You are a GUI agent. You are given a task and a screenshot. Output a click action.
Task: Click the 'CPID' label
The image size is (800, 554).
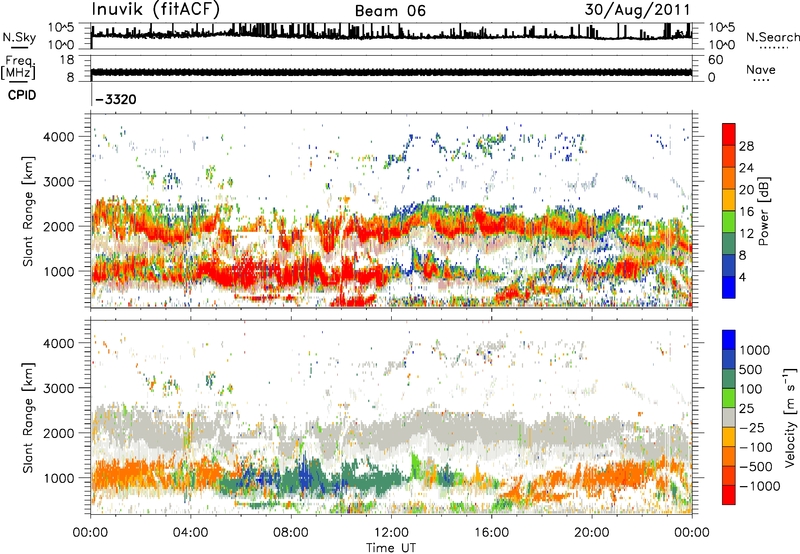point(22,95)
